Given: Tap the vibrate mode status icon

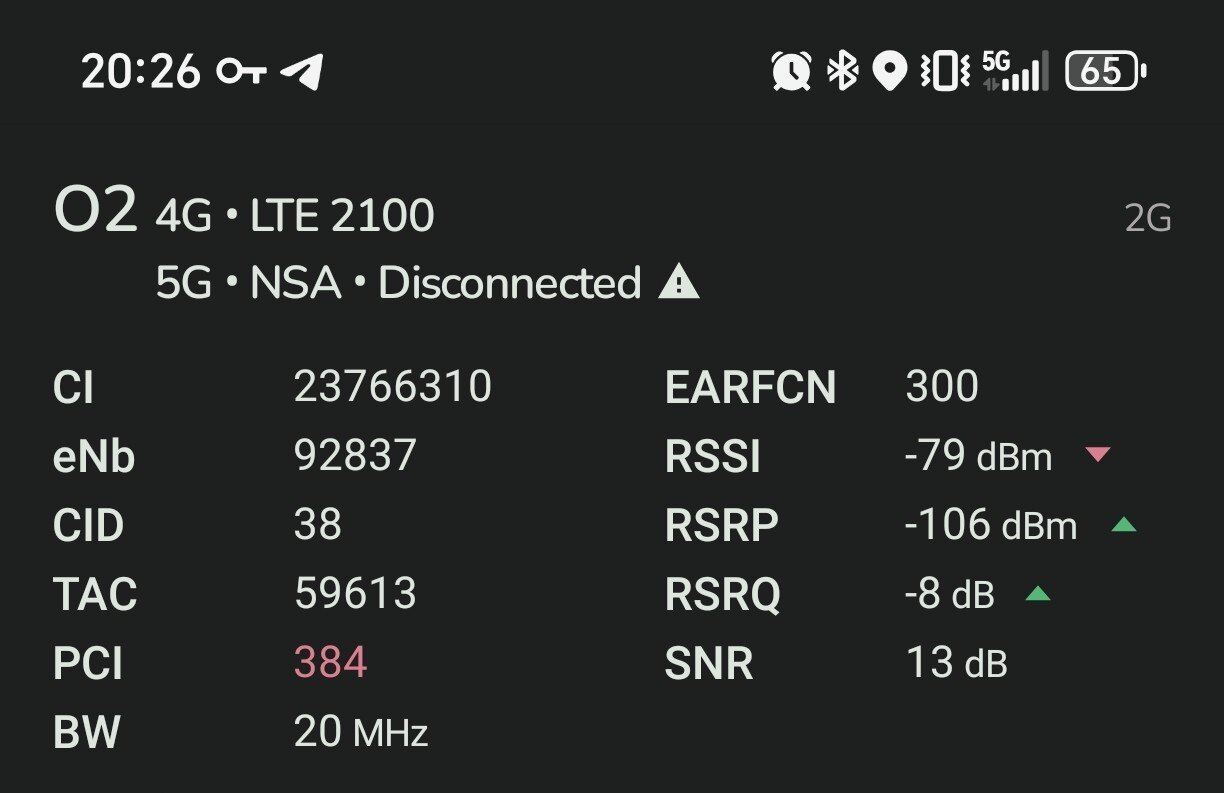Looking at the screenshot, I should coord(944,71).
